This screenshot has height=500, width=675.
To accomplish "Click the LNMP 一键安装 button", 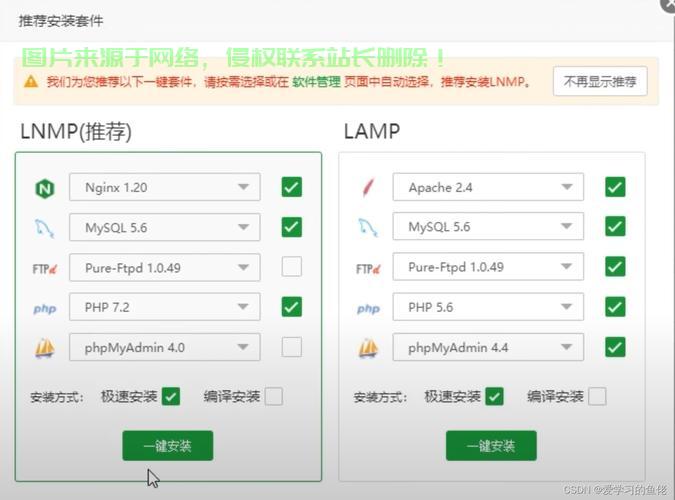I will (167, 446).
